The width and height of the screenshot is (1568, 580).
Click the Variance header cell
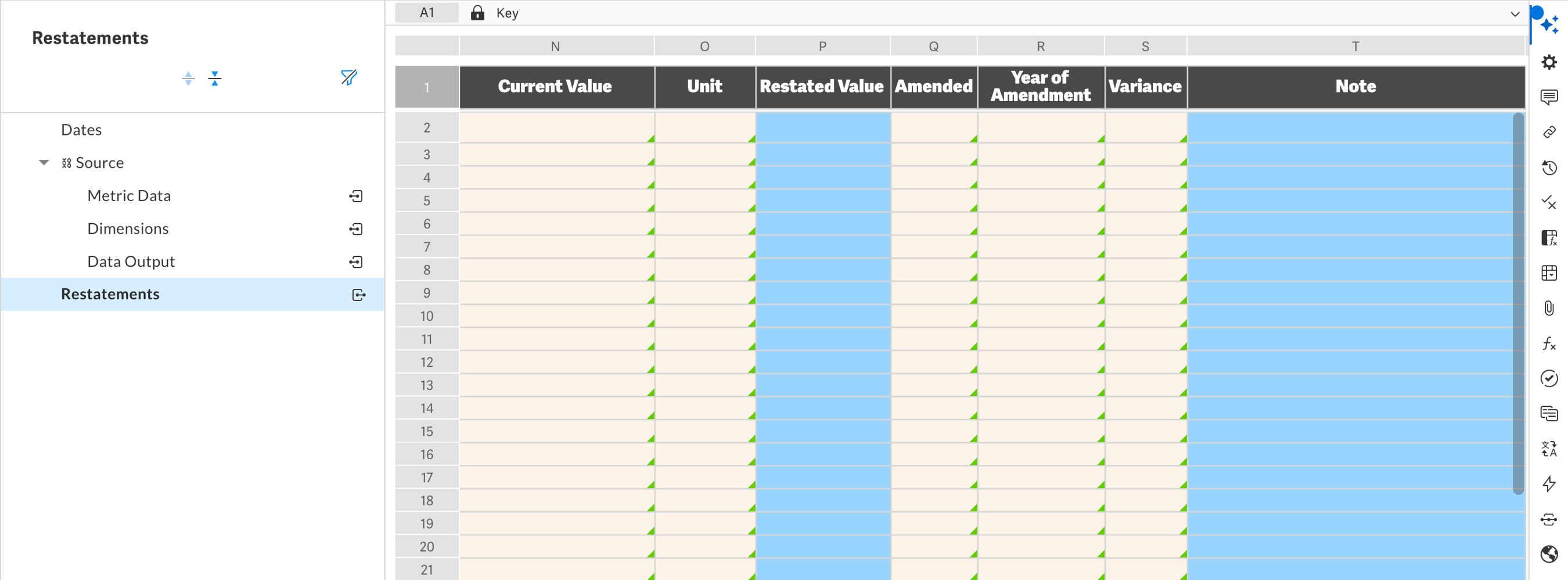pos(1146,87)
